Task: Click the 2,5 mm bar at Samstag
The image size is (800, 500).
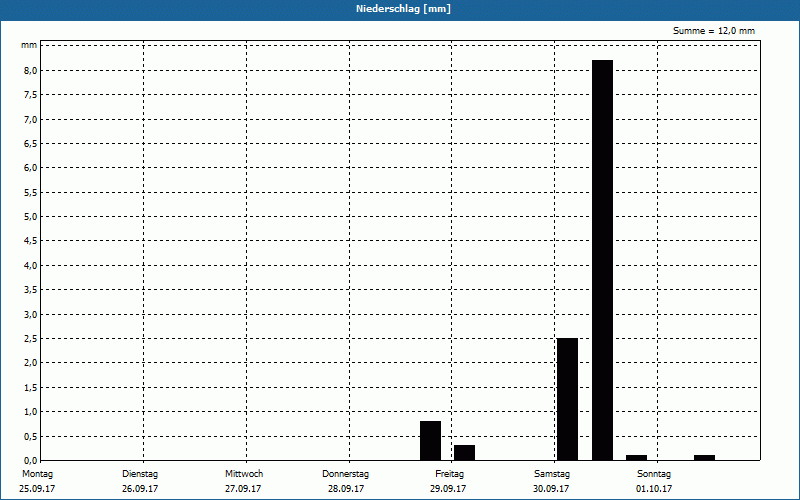Action: [x=567, y=399]
